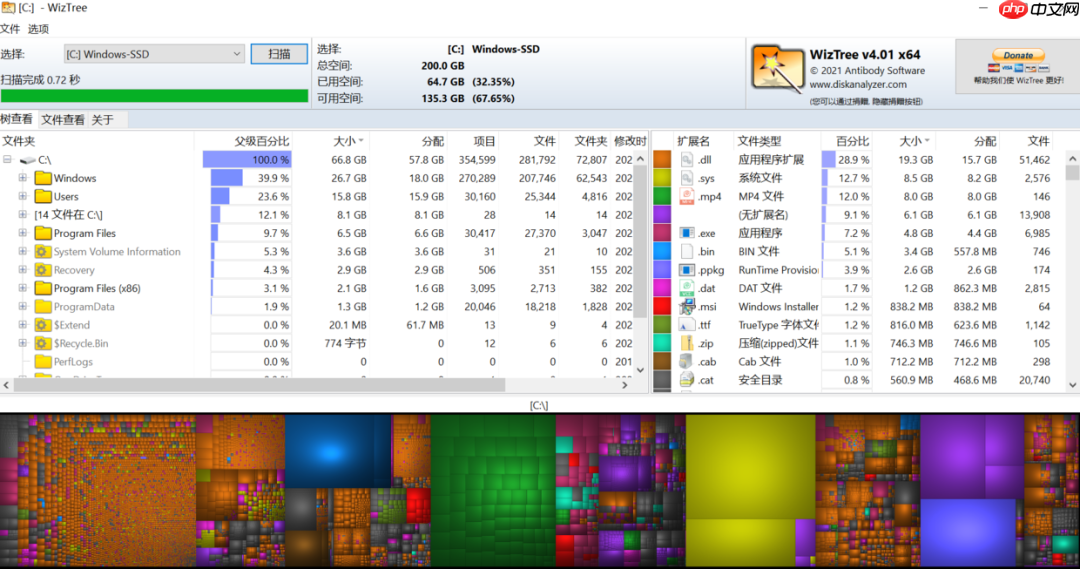Viewport: 1080px width, 569px height.
Task: Open the 选项 menu
Action: click(38, 29)
